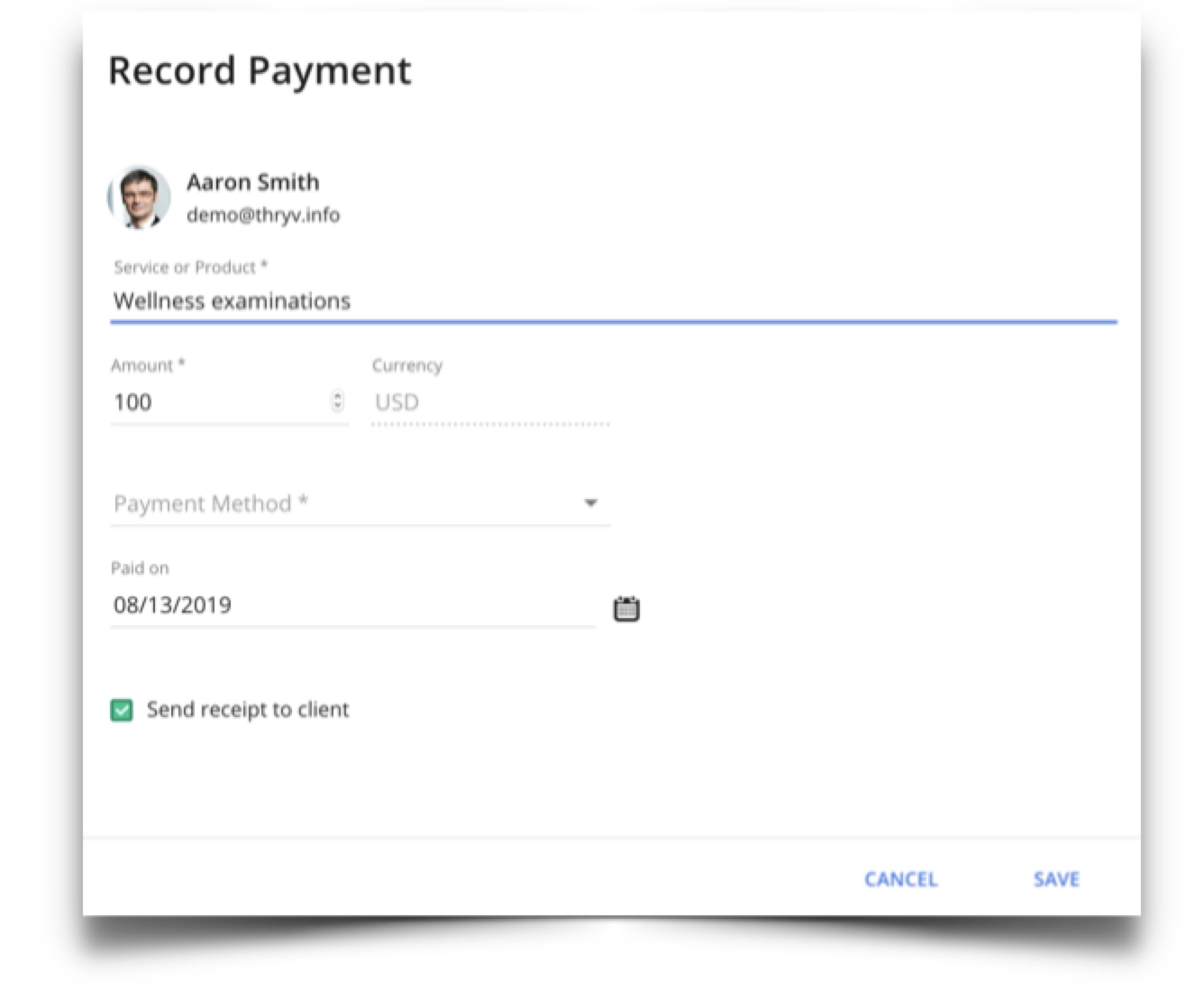Focus the Service or Product field
Image resolution: width=1204 pixels, height=991 pixels.
click(x=614, y=301)
